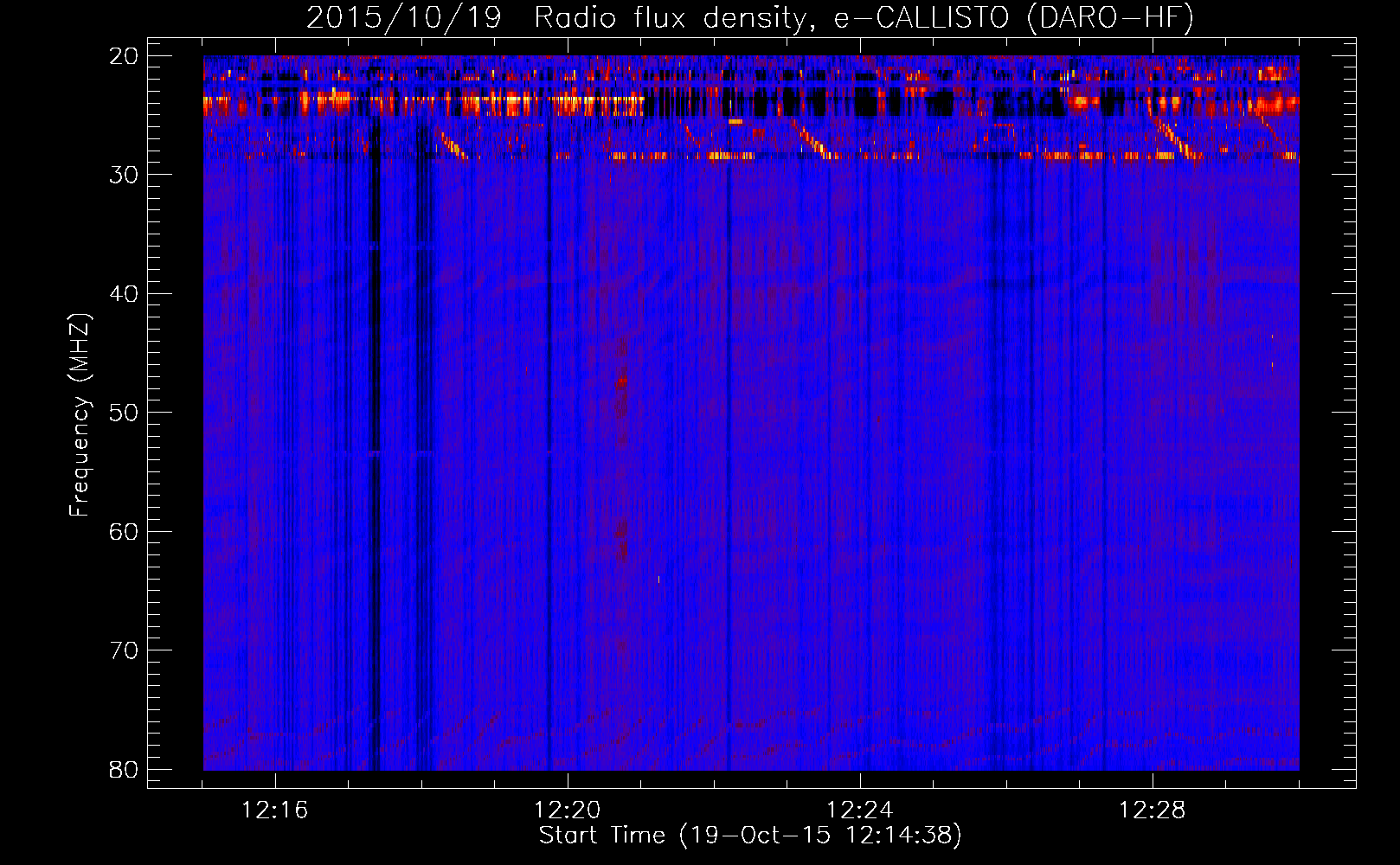Click the 70 frequency tick label
1400x865 pixels.
click(124, 650)
